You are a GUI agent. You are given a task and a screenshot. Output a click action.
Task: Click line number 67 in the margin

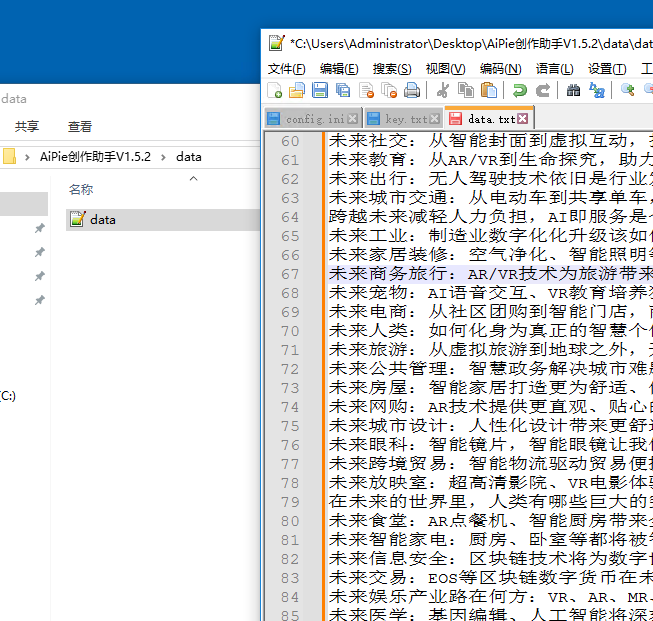coord(290,274)
